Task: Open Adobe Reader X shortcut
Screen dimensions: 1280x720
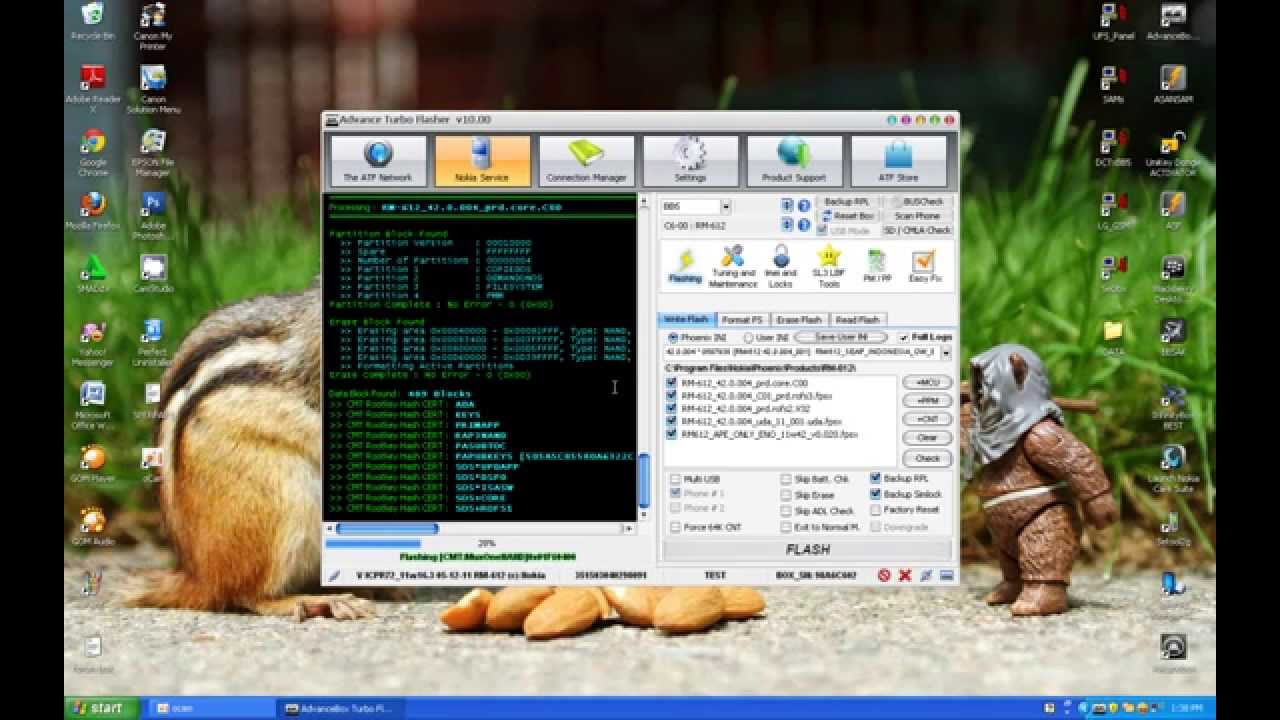Action: tap(93, 89)
